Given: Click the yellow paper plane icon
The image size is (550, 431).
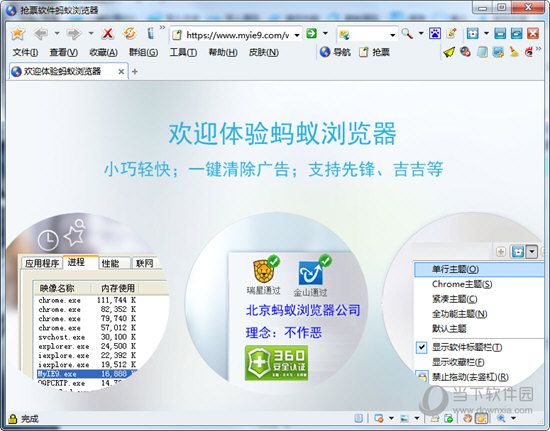Looking at the screenshot, I should (x=449, y=52).
